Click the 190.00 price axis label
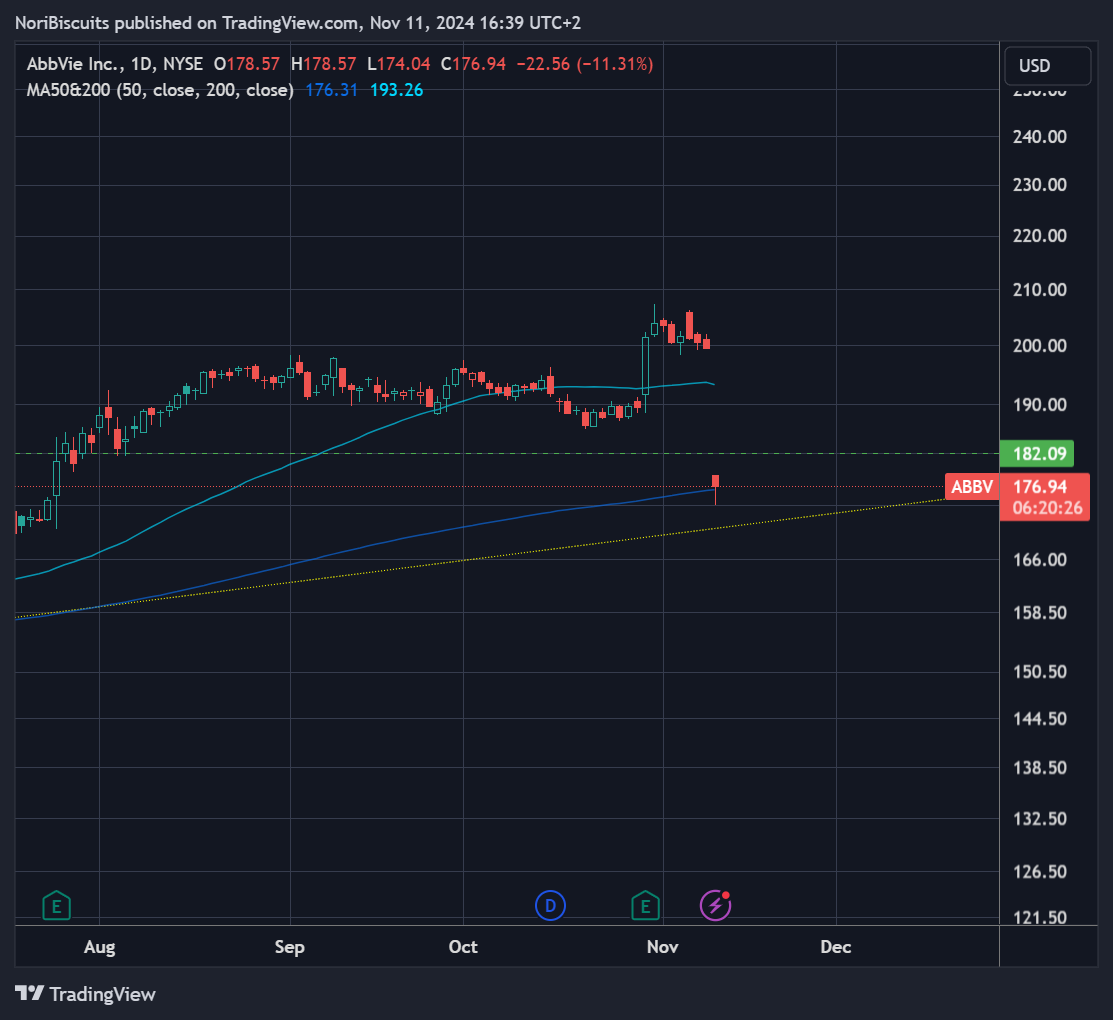This screenshot has height=1020, width=1113. point(1040,405)
